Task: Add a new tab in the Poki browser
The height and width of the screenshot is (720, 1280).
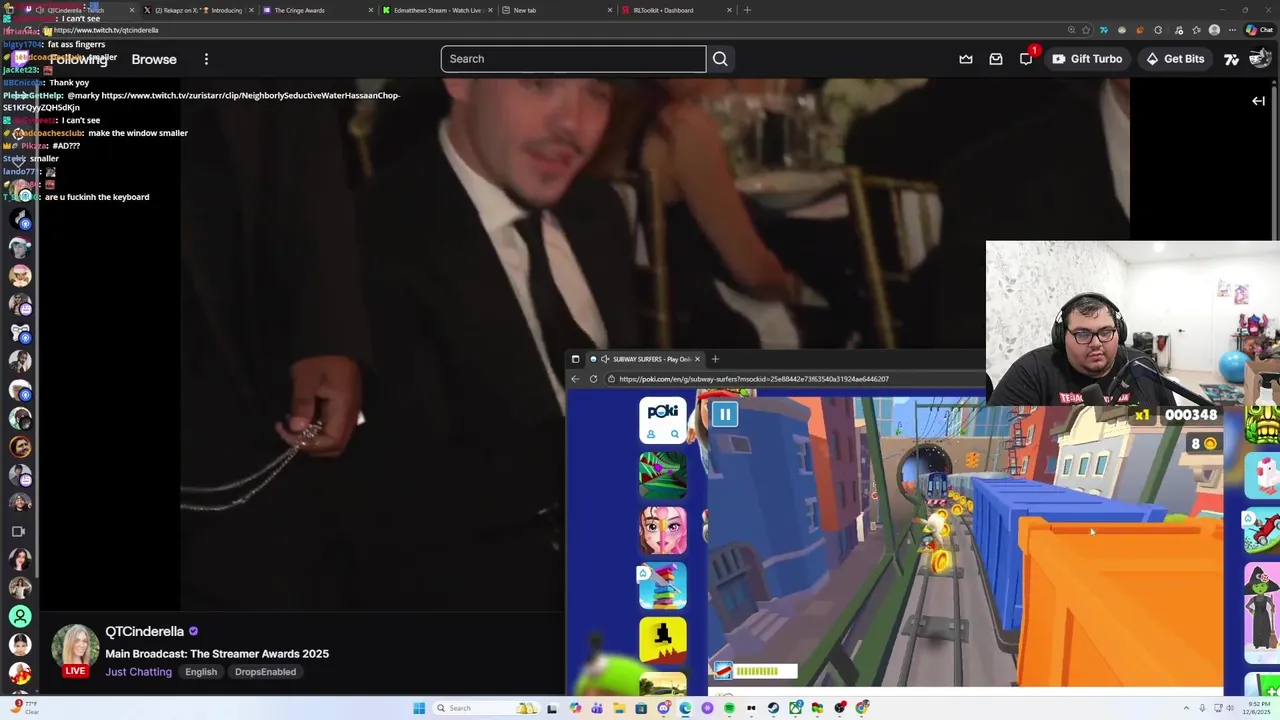Action: tap(715, 359)
